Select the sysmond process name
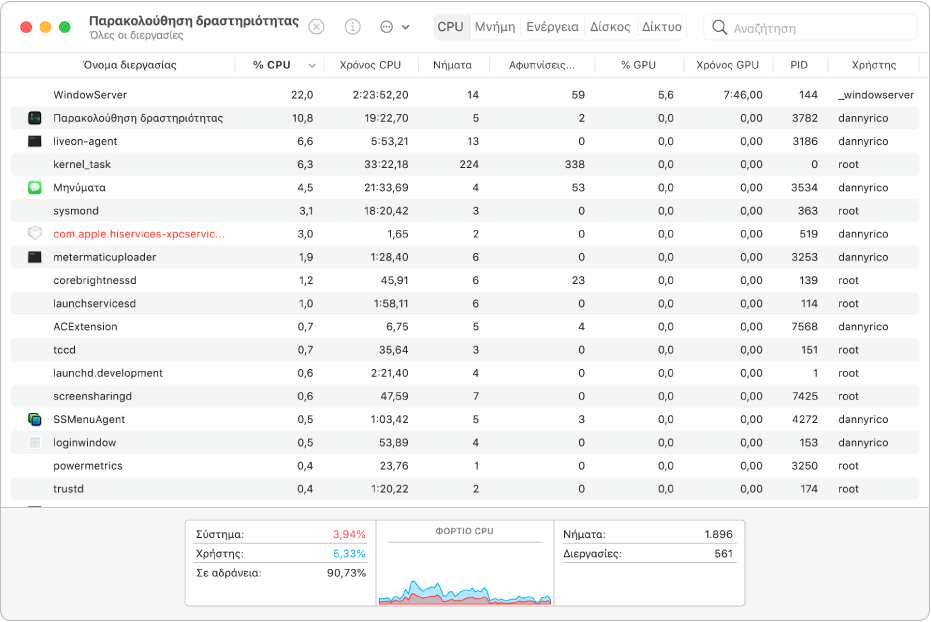 point(76,211)
